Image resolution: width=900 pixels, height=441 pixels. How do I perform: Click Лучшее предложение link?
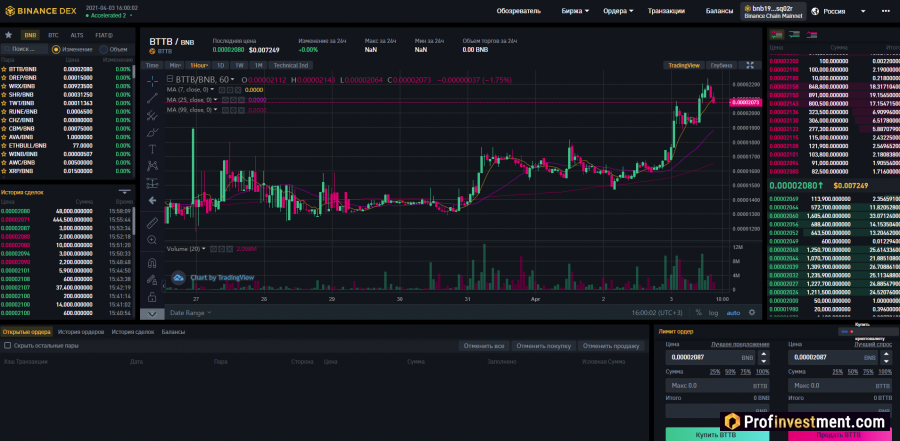click(x=740, y=345)
